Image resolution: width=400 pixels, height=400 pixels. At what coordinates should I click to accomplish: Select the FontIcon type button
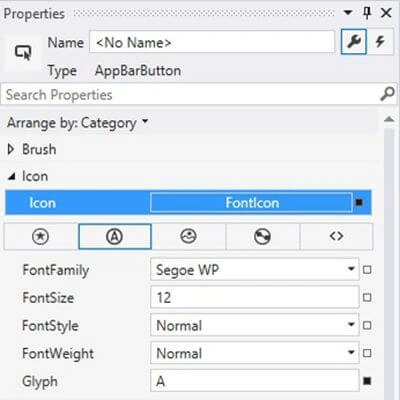coord(115,237)
